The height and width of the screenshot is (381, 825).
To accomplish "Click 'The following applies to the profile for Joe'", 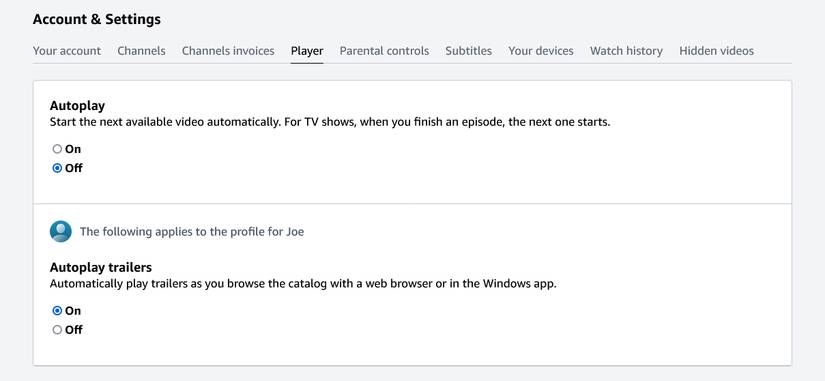I will (192, 232).
